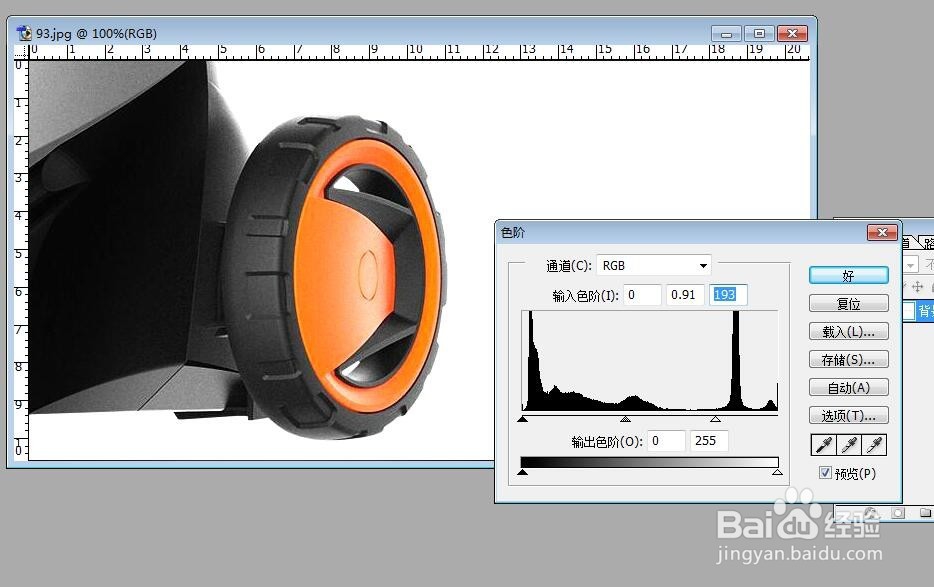Click the 复位 reset button
Viewport: 934px width, 587px height.
tap(848, 303)
